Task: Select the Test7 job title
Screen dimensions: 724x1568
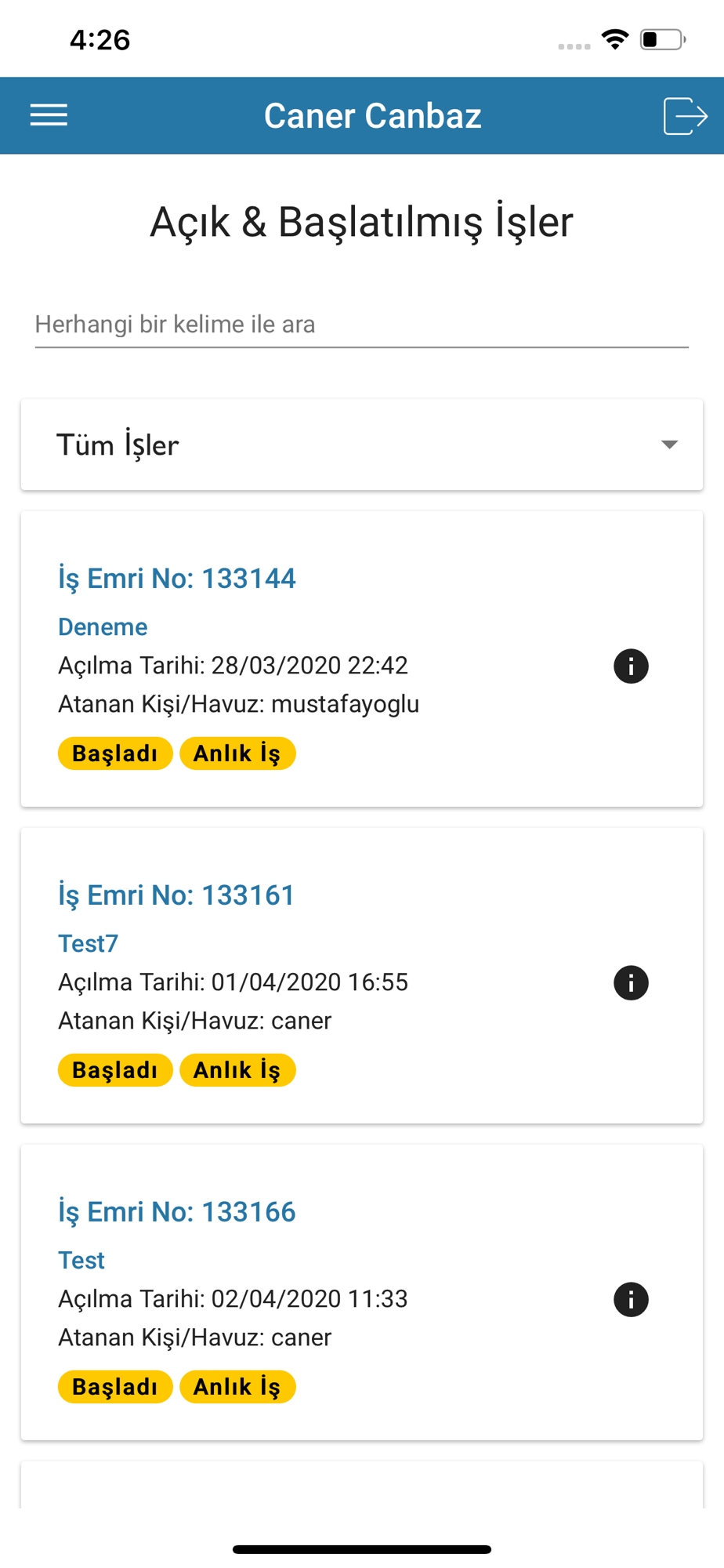Action: point(88,943)
